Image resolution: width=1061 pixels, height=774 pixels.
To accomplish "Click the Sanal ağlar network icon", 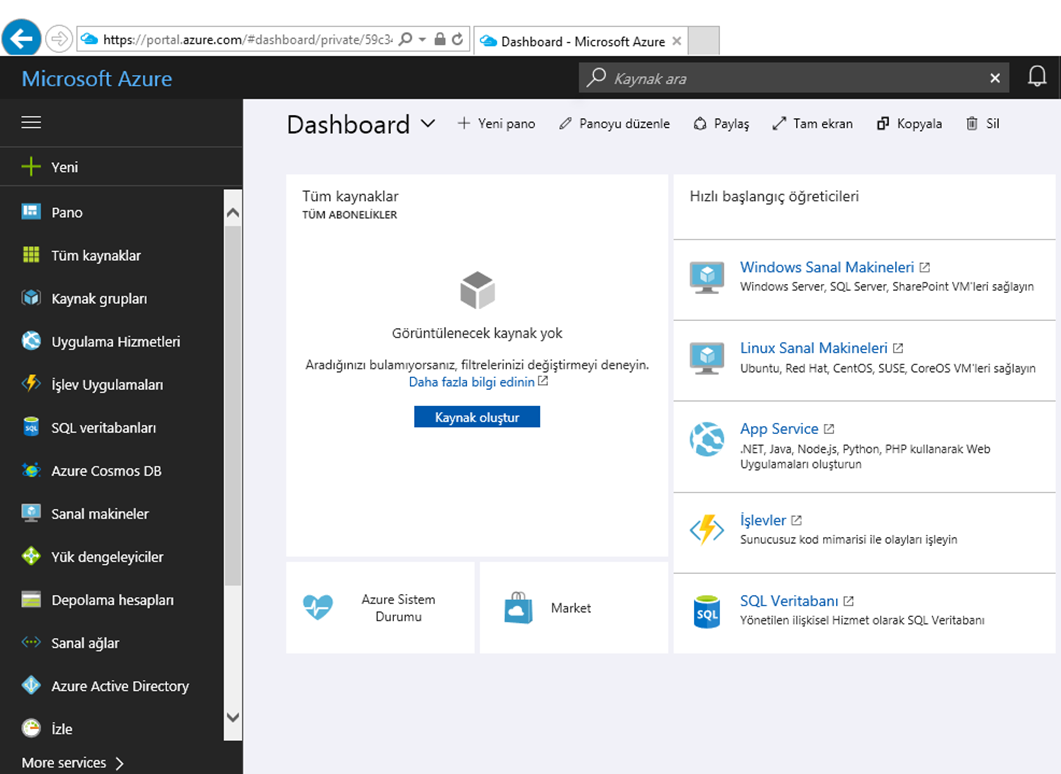I will tap(31, 642).
